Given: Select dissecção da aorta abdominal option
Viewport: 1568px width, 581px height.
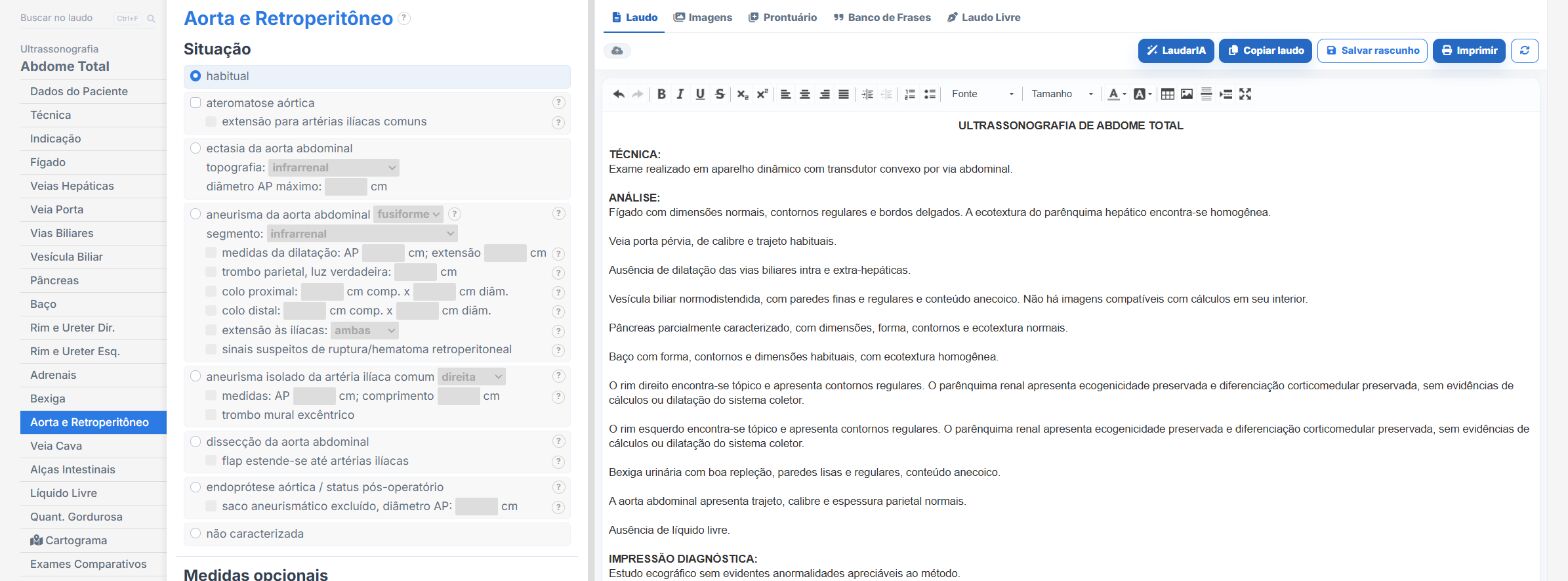Looking at the screenshot, I should pyautogui.click(x=196, y=442).
